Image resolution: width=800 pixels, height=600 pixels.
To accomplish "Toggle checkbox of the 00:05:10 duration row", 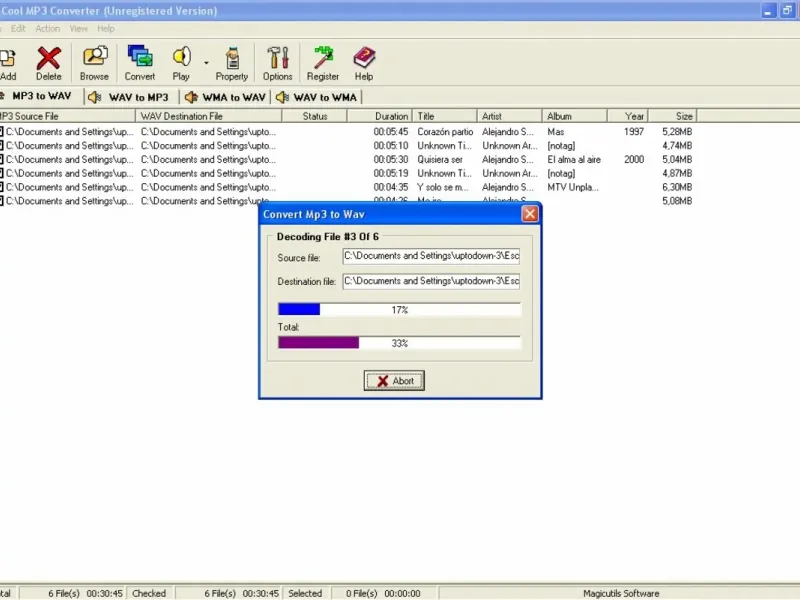I will coord(2,145).
